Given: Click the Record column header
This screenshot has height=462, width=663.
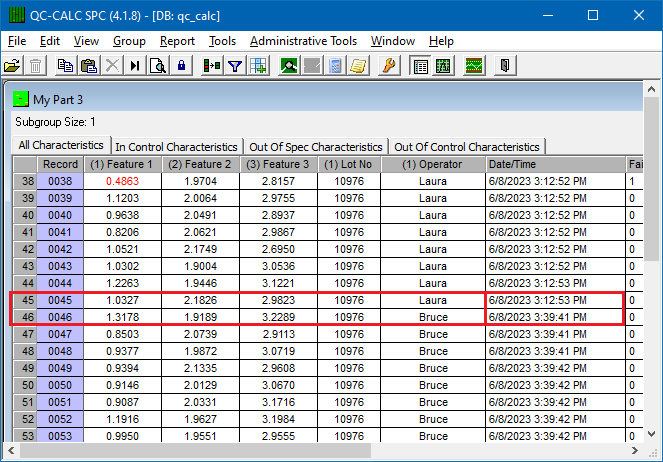Looking at the screenshot, I should (60, 164).
